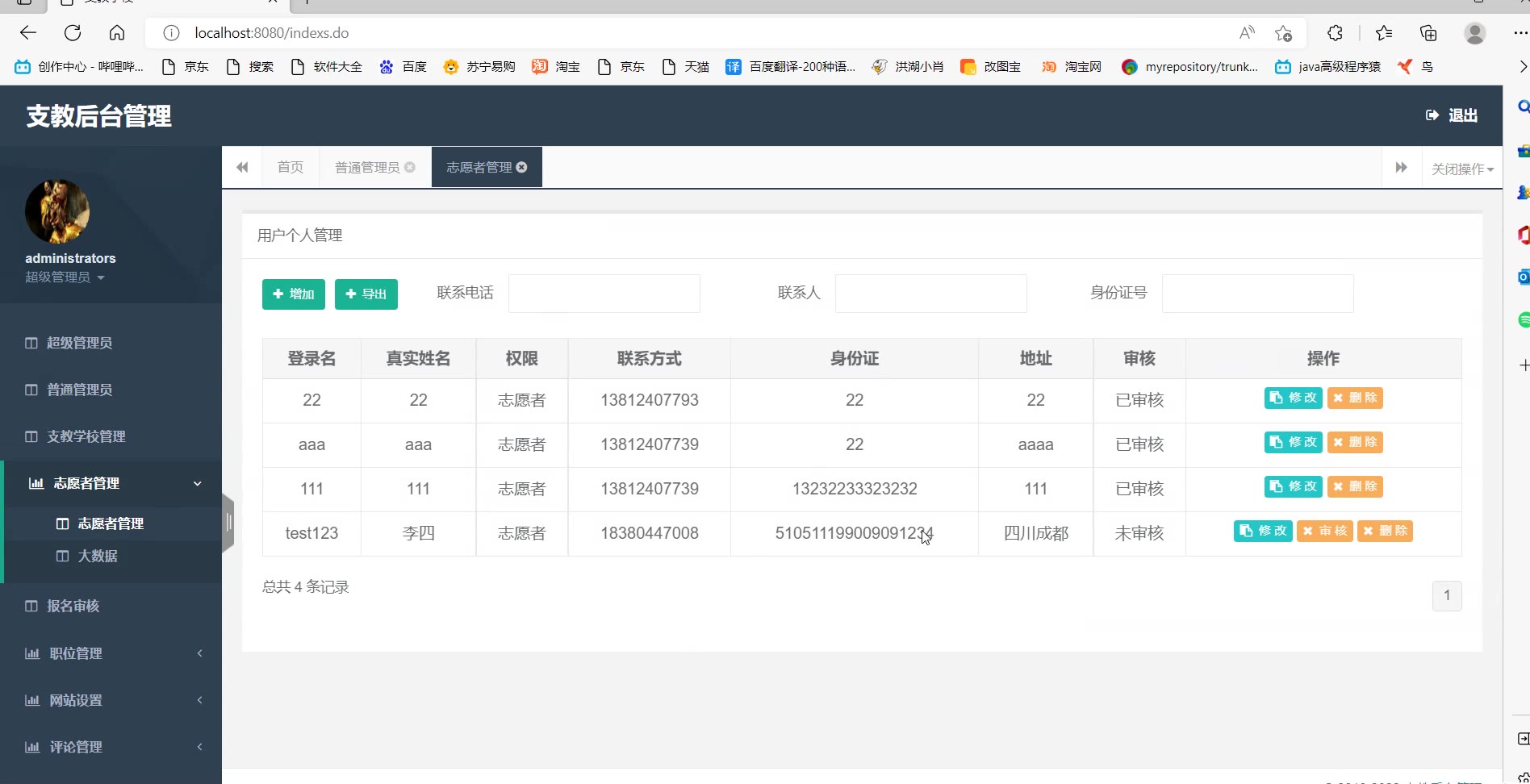Open the 关闭操作 dropdown
The image size is (1530, 784).
click(x=1462, y=169)
